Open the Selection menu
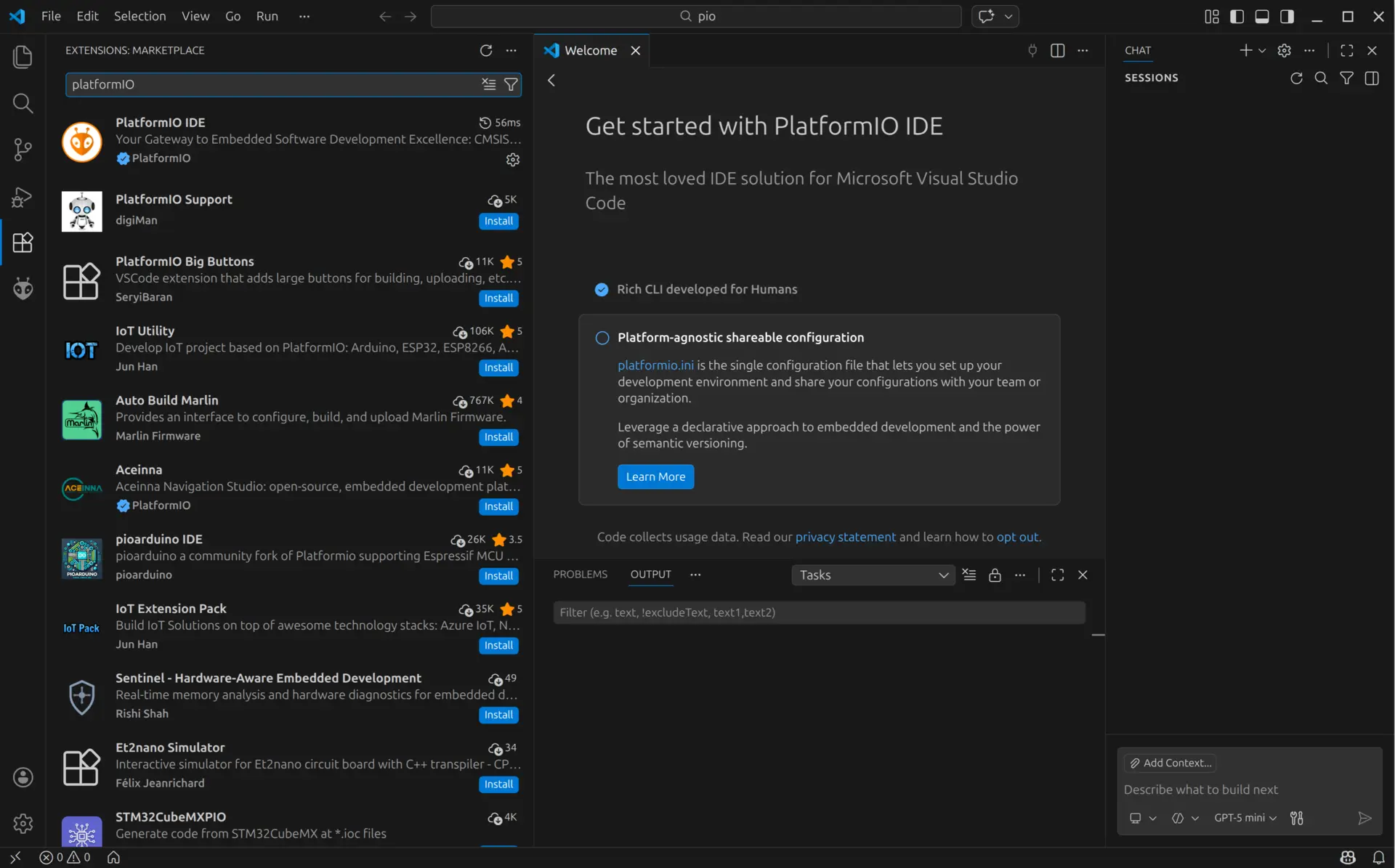Screen dimensions: 1395x868 (139, 16)
